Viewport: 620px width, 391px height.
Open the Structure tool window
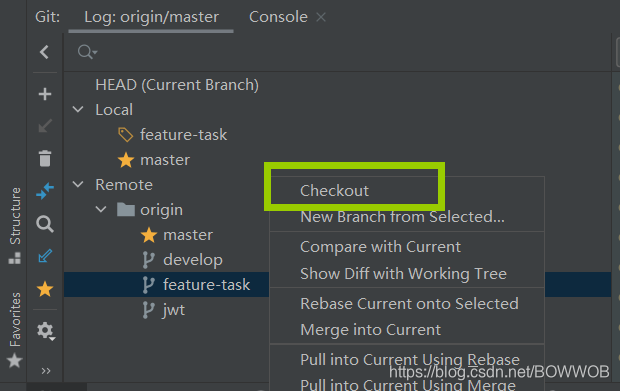(x=15, y=225)
